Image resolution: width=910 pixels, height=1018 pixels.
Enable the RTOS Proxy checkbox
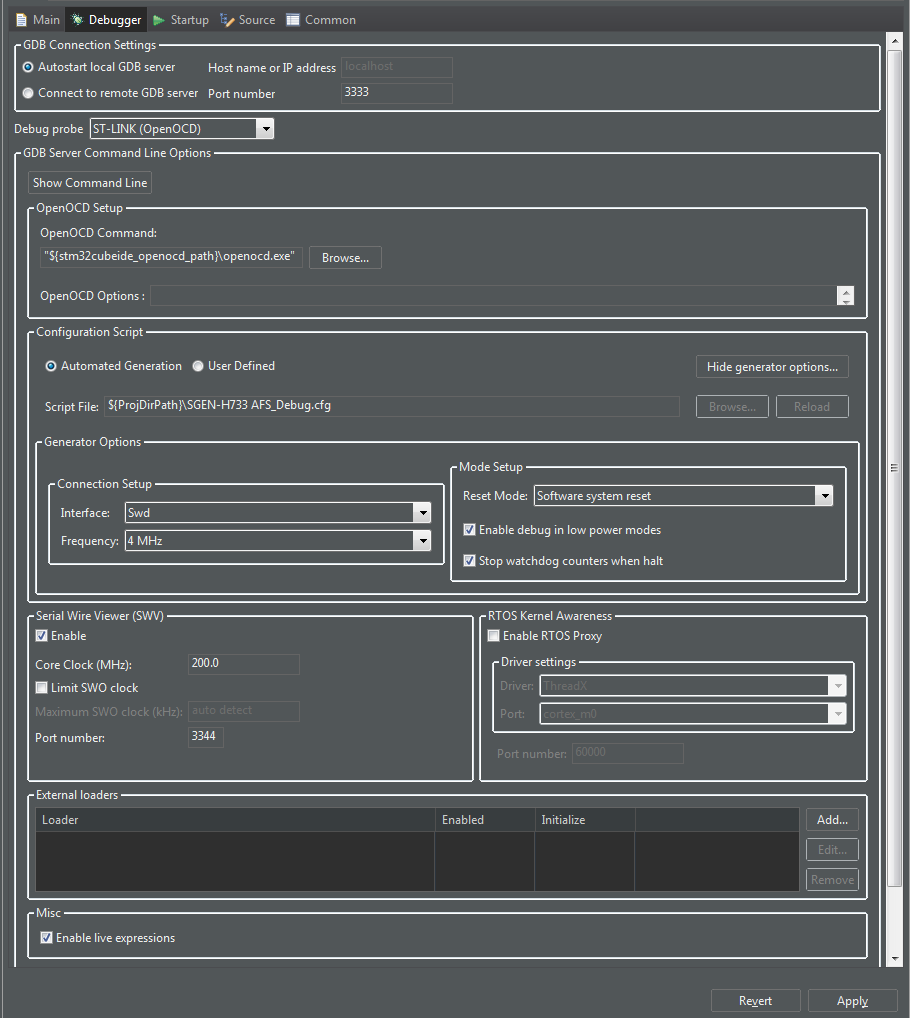[493, 635]
